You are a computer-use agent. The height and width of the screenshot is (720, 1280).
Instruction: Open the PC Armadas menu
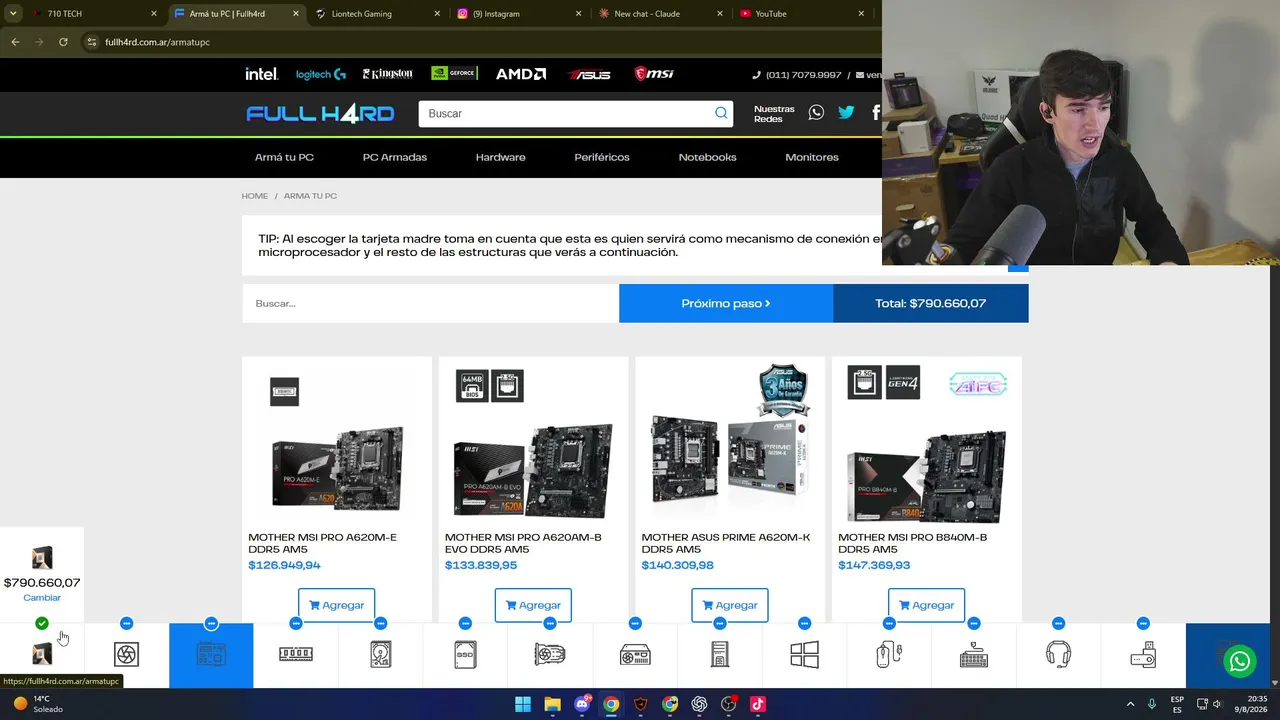[x=395, y=157]
